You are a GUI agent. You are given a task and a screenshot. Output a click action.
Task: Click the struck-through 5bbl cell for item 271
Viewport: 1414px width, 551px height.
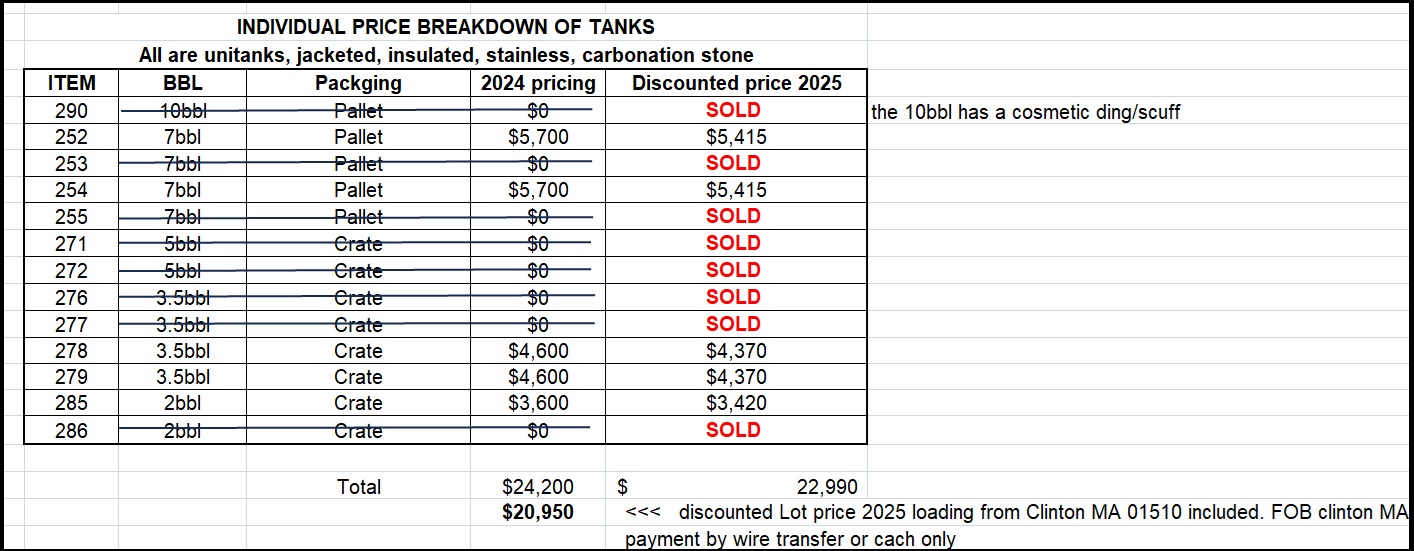tap(182, 243)
